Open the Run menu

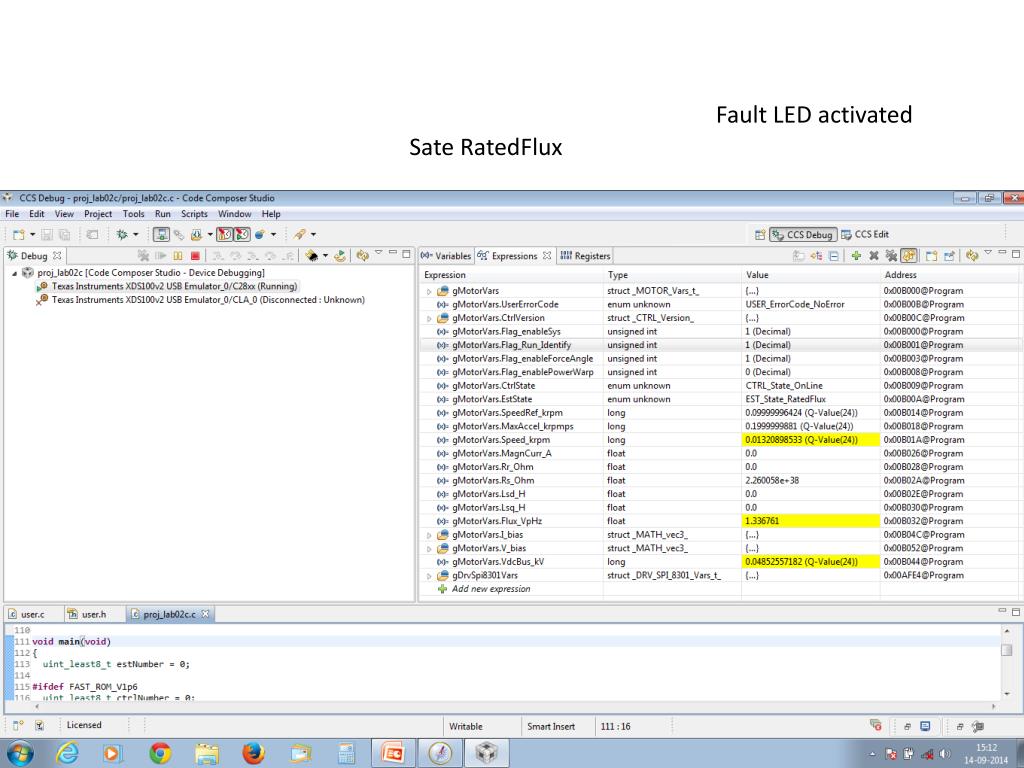(x=163, y=214)
